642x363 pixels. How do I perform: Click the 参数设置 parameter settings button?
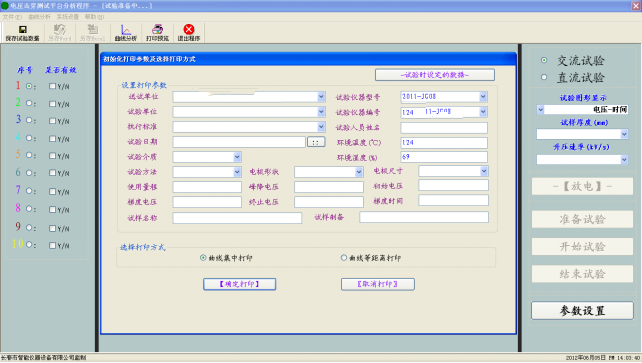(582, 311)
